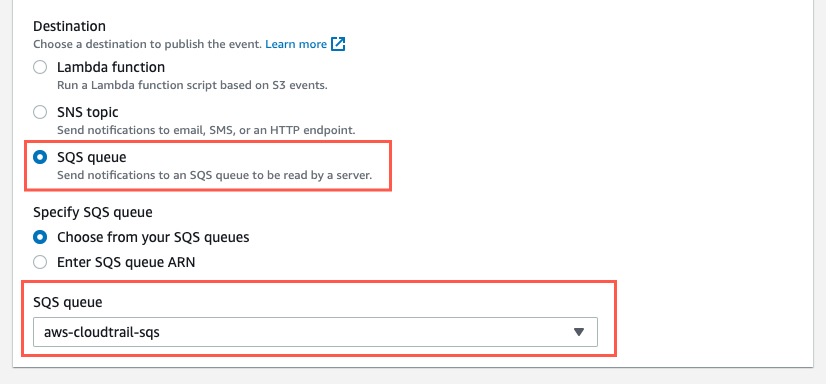Select the SQS queue destination radio button
The height and width of the screenshot is (384, 826).
point(40,157)
